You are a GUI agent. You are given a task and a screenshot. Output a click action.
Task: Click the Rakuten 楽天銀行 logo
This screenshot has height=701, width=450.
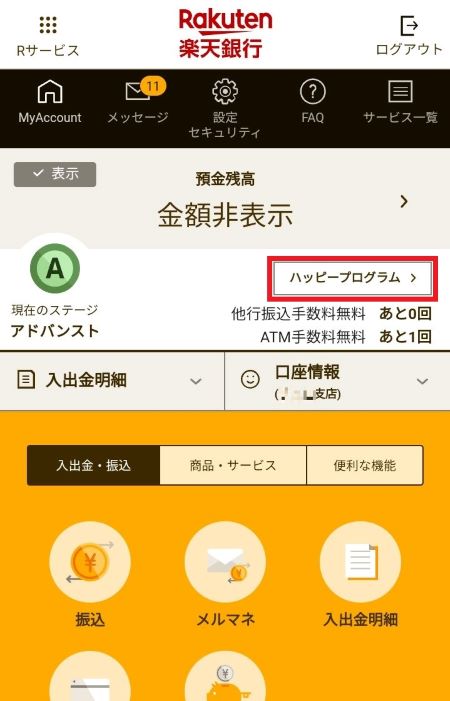coord(225,34)
